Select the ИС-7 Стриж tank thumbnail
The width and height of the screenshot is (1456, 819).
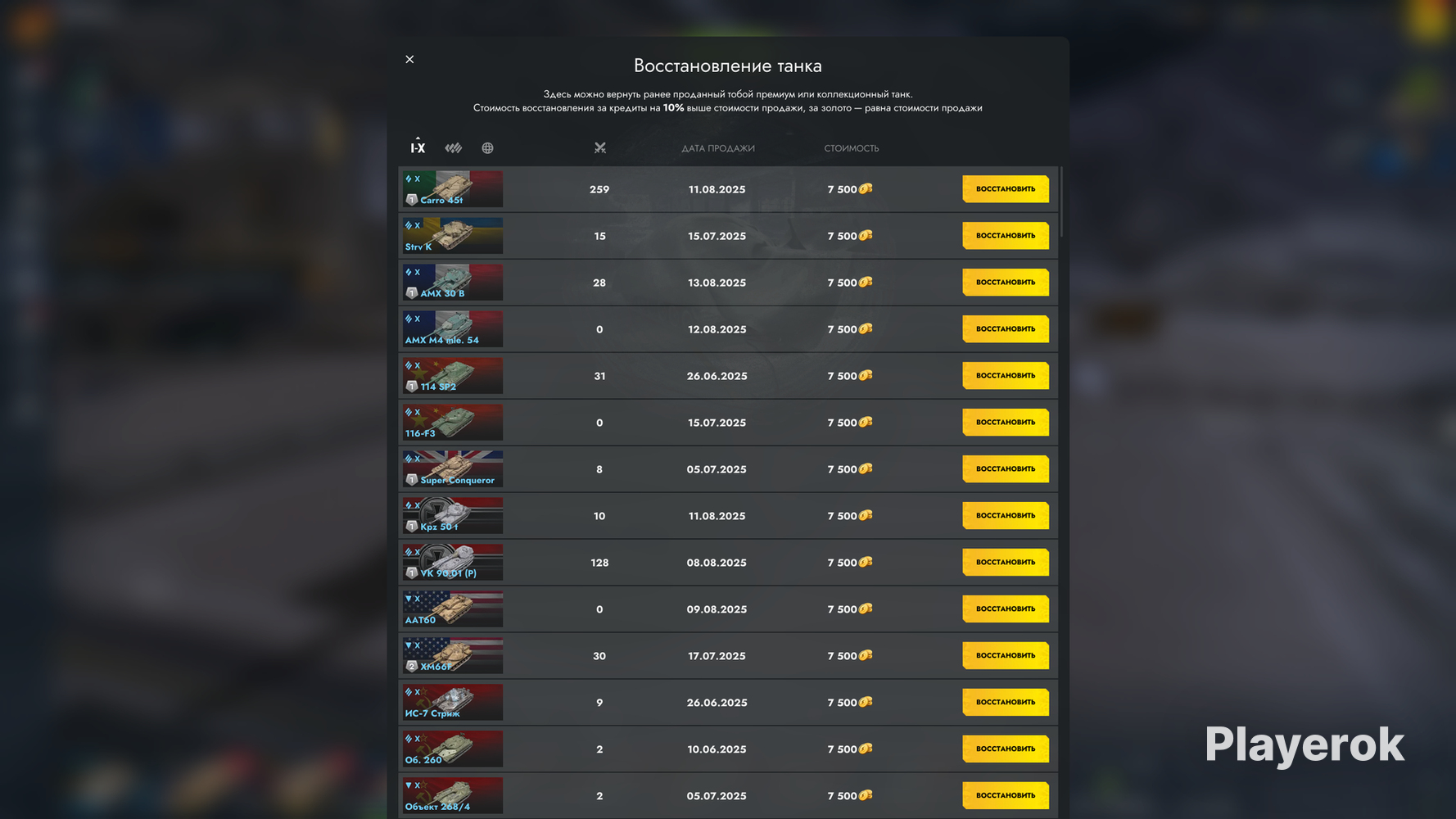pyautogui.click(x=452, y=703)
